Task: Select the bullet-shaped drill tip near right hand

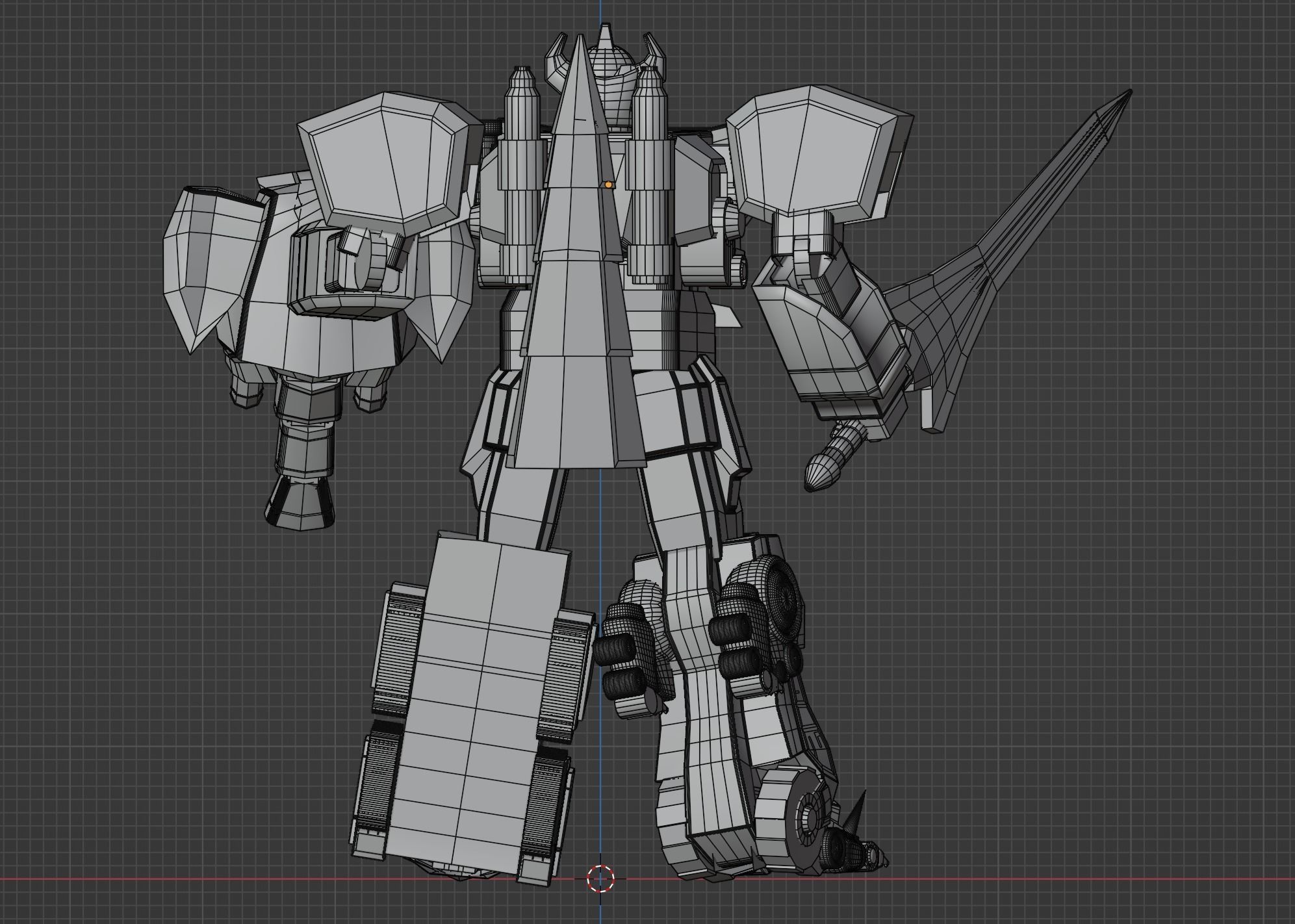Action: pos(823,473)
